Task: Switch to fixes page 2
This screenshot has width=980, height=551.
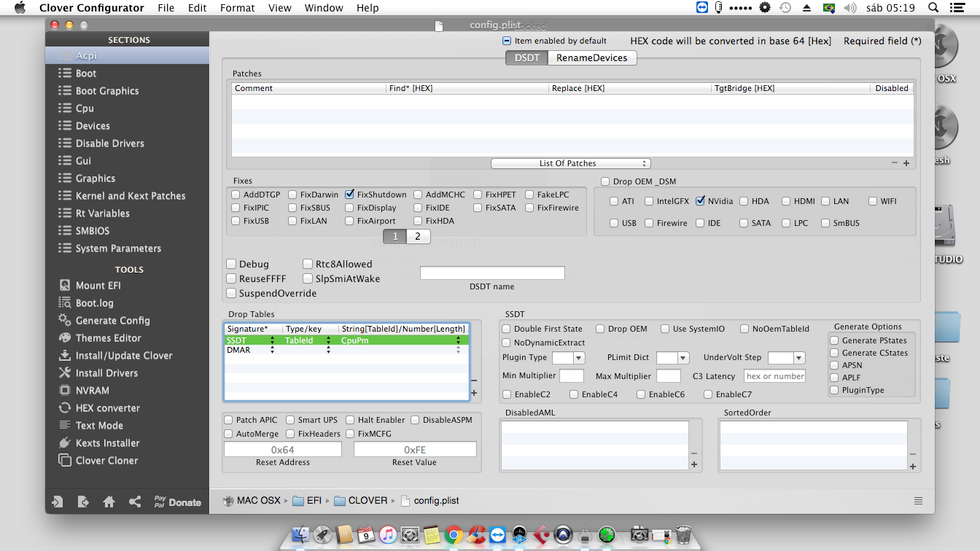Action: [x=418, y=236]
